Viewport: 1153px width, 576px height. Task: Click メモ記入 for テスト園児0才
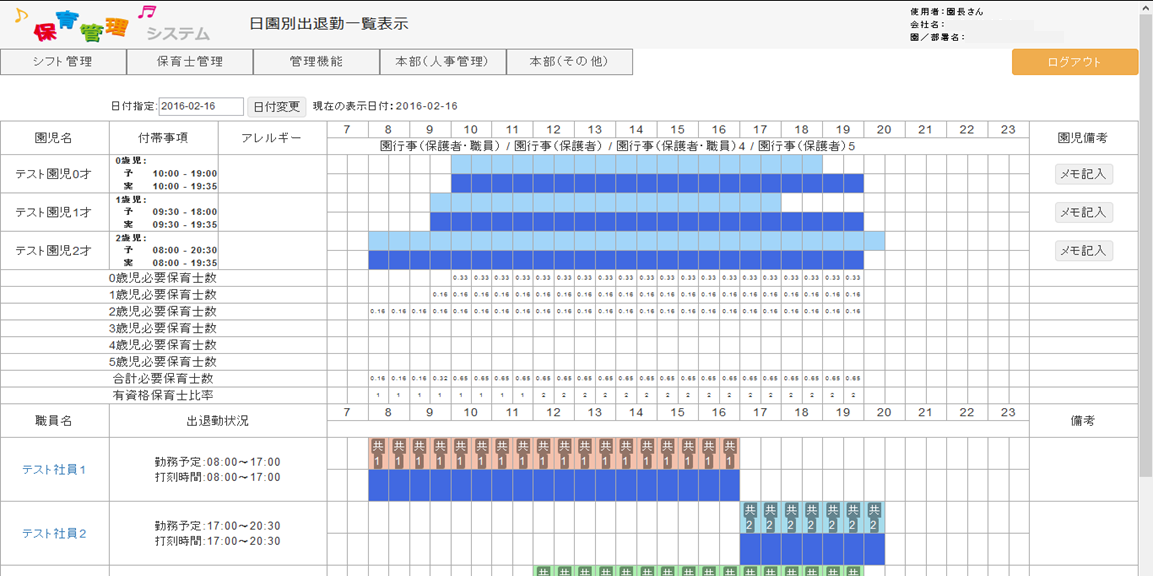pyautogui.click(x=1084, y=174)
